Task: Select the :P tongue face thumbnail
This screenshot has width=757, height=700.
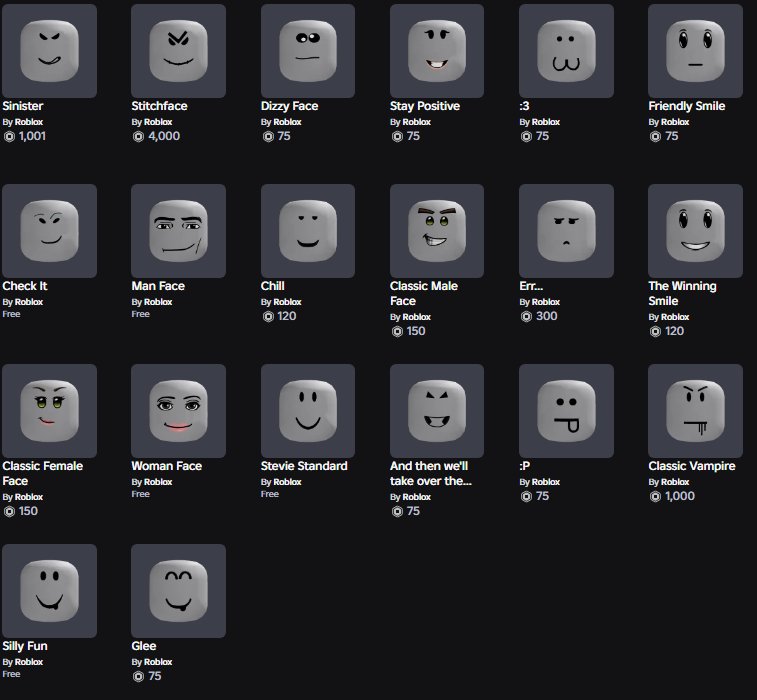Action: click(x=566, y=411)
